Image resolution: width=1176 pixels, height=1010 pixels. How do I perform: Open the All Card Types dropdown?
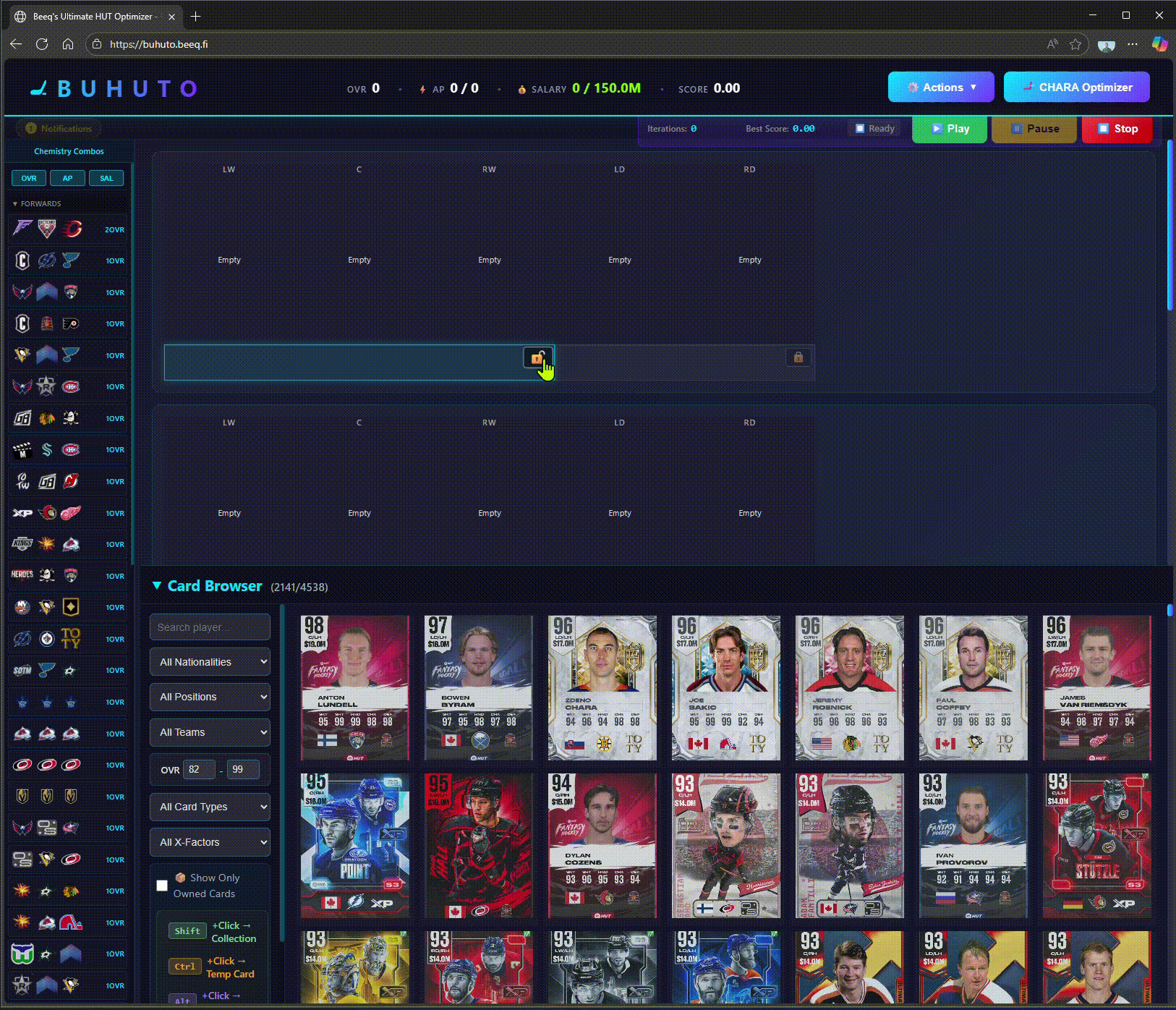[x=210, y=807]
